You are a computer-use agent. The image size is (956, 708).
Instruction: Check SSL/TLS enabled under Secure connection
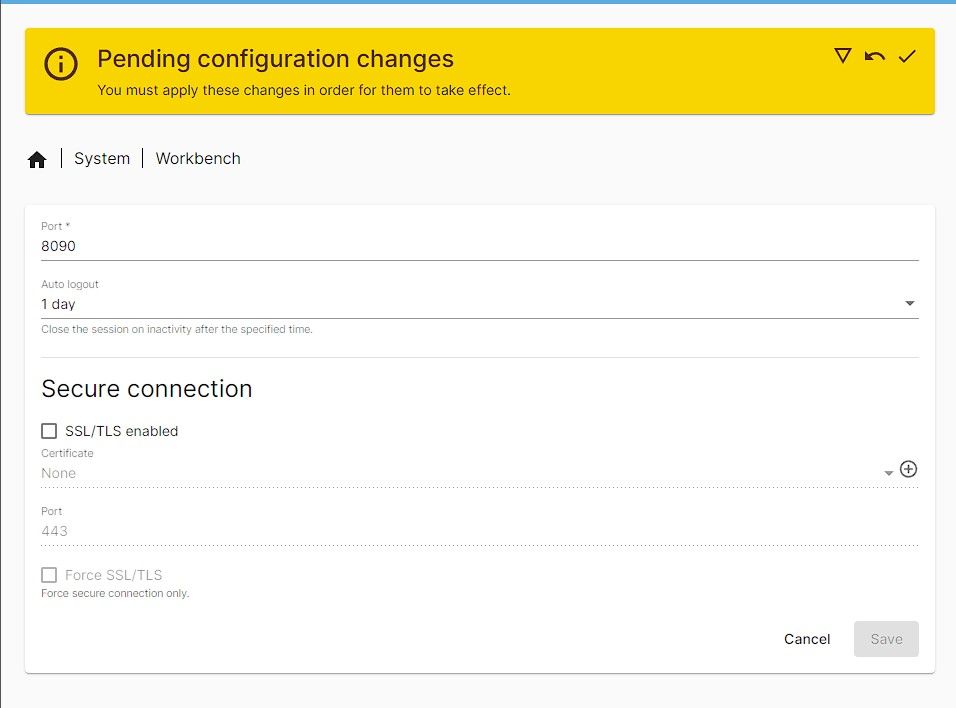coord(49,430)
